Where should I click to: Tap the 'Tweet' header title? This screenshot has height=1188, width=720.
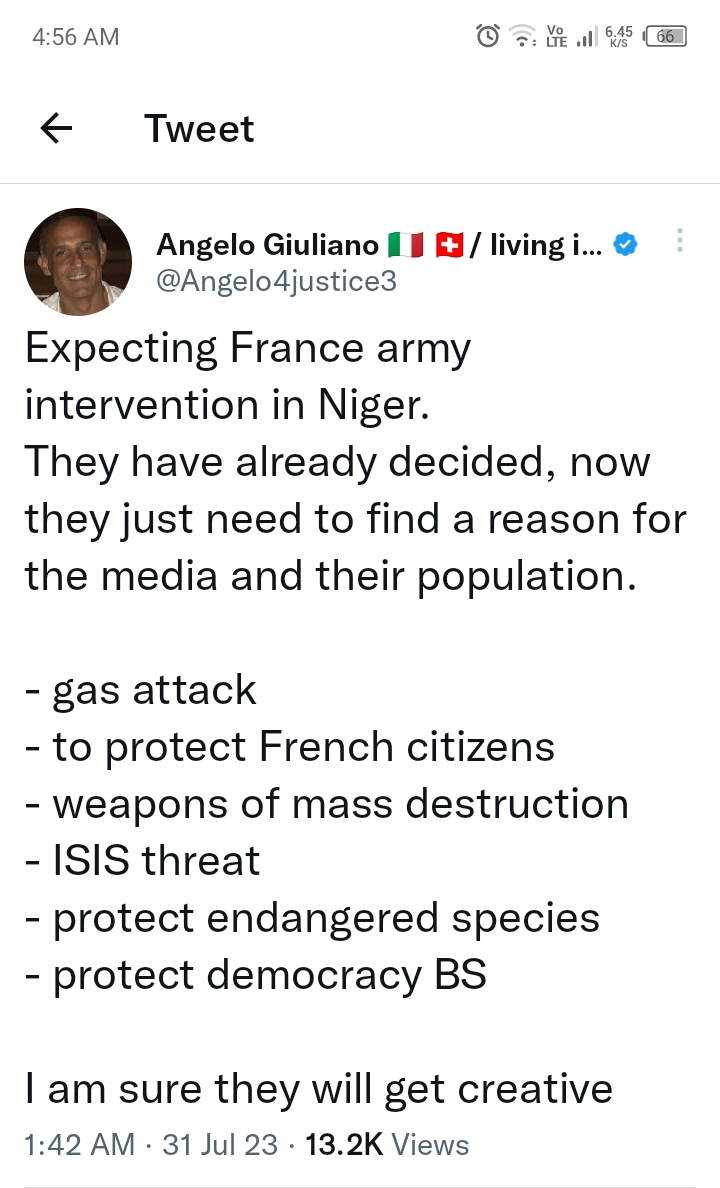coord(199,128)
